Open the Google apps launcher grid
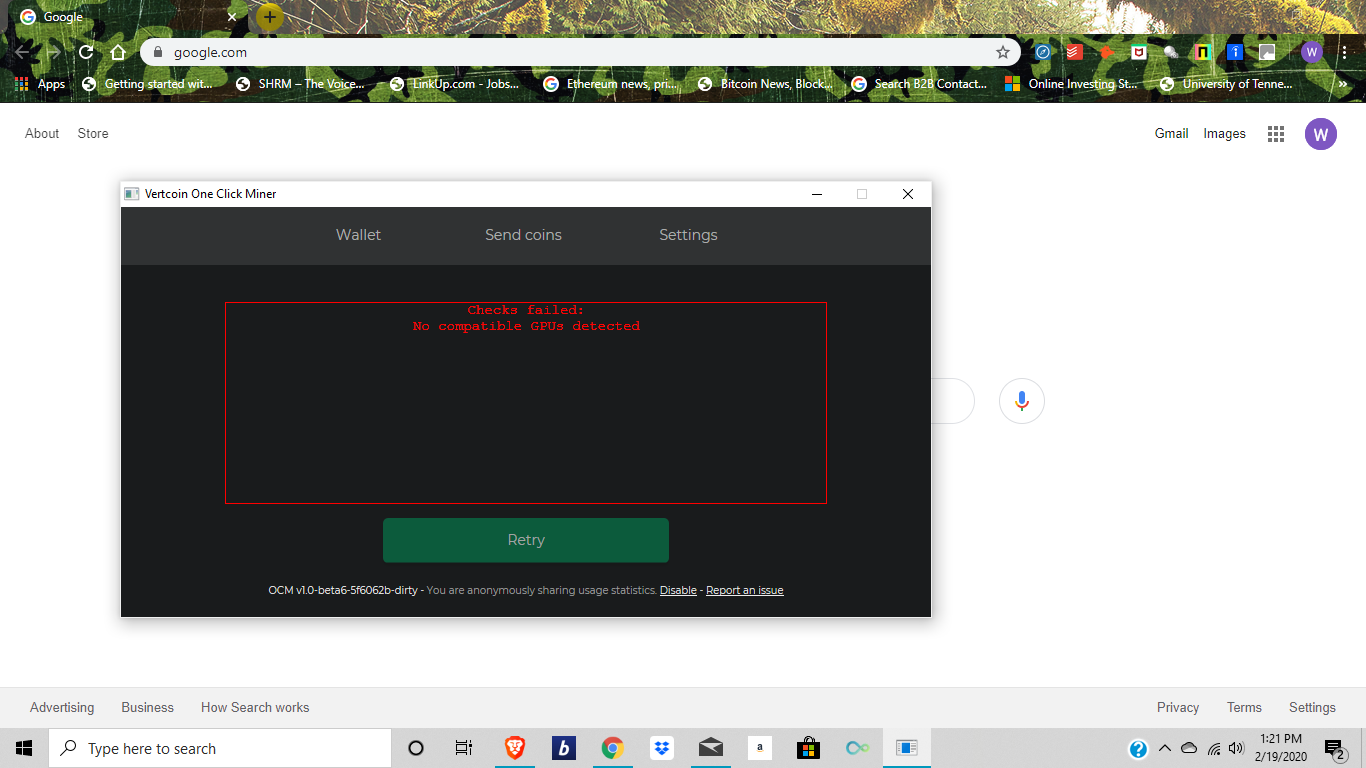This screenshot has height=768, width=1366. point(1275,133)
